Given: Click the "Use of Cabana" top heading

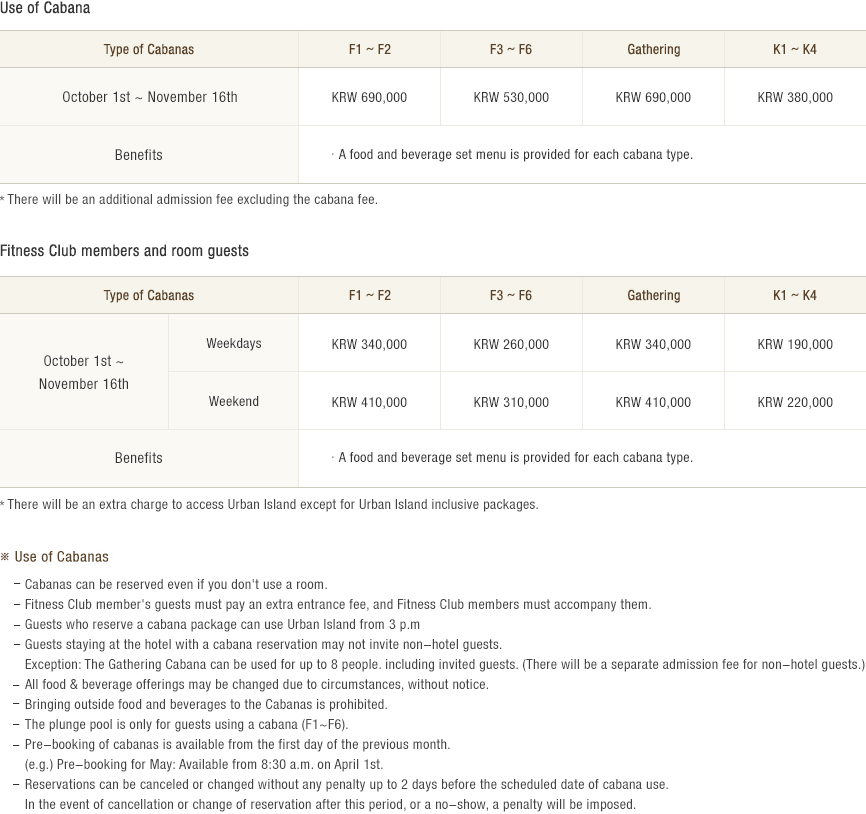Looking at the screenshot, I should pos(45,8).
